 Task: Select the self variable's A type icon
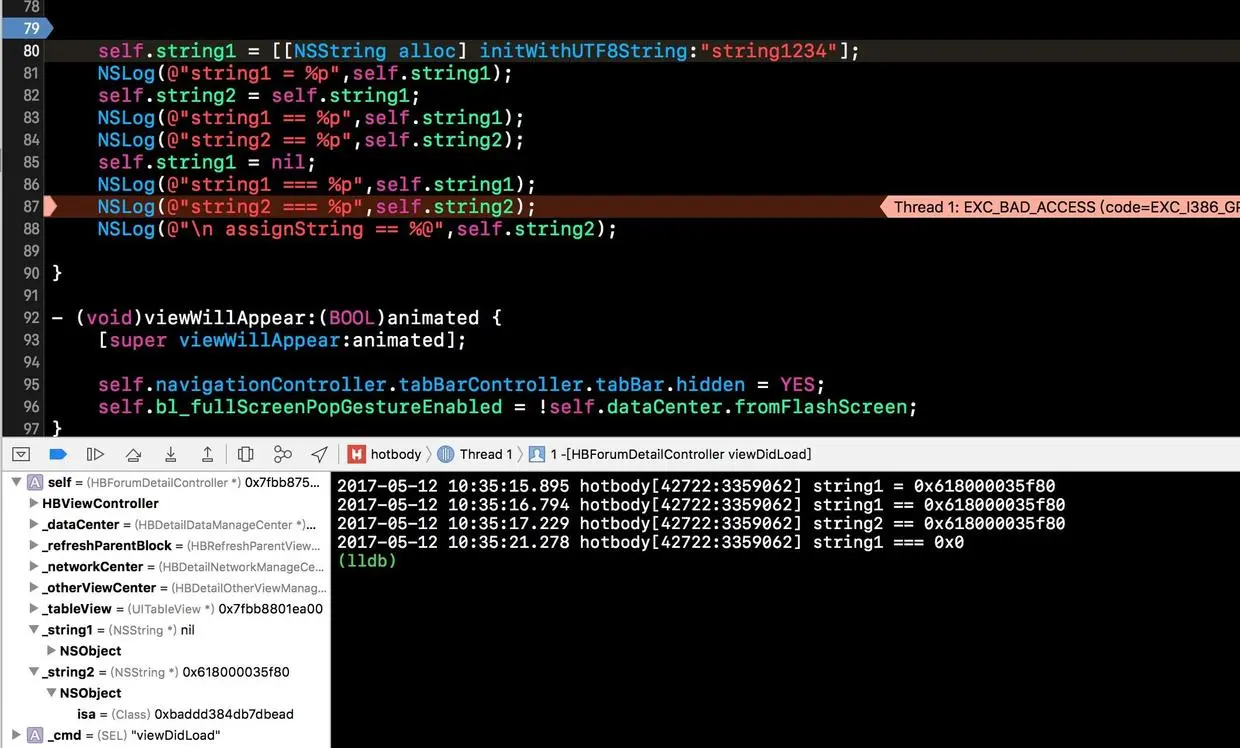coord(34,482)
